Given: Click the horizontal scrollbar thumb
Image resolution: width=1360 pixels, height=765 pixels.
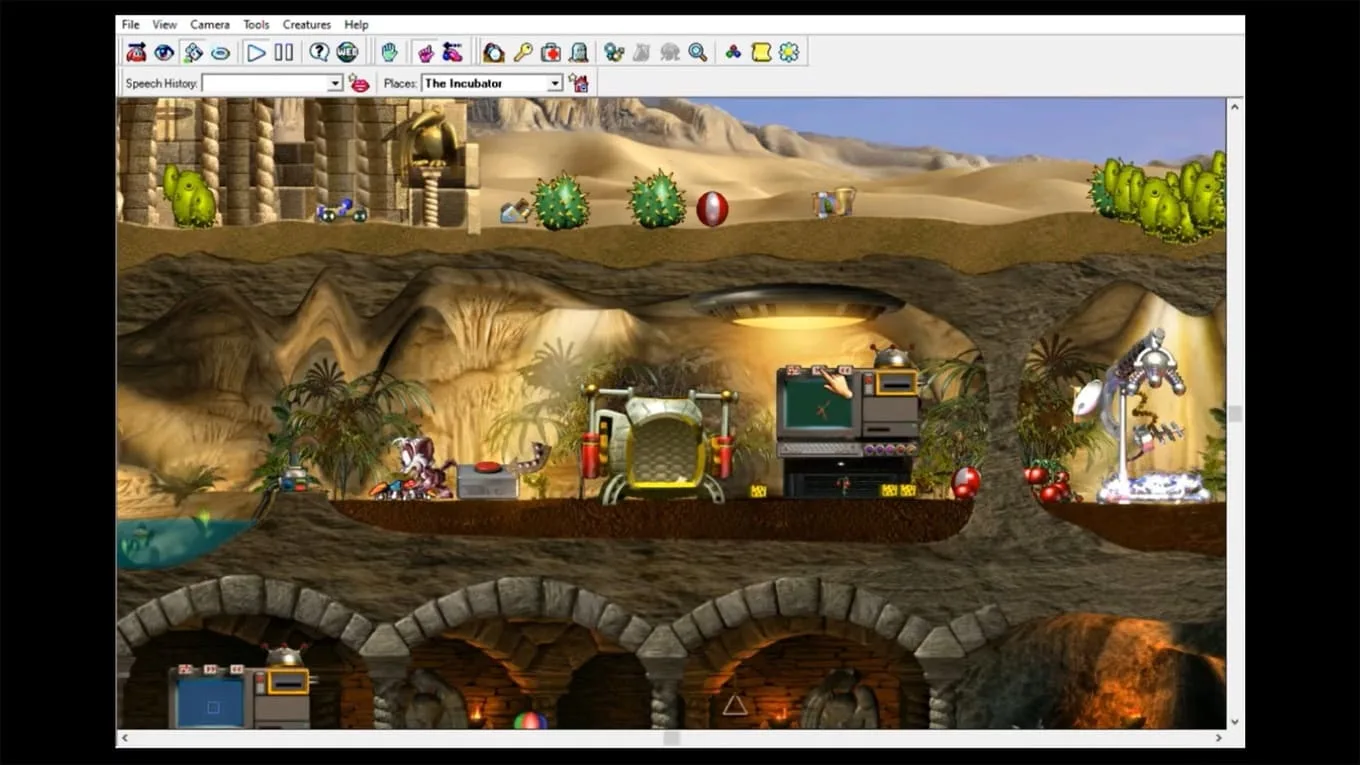Looking at the screenshot, I should (x=672, y=738).
